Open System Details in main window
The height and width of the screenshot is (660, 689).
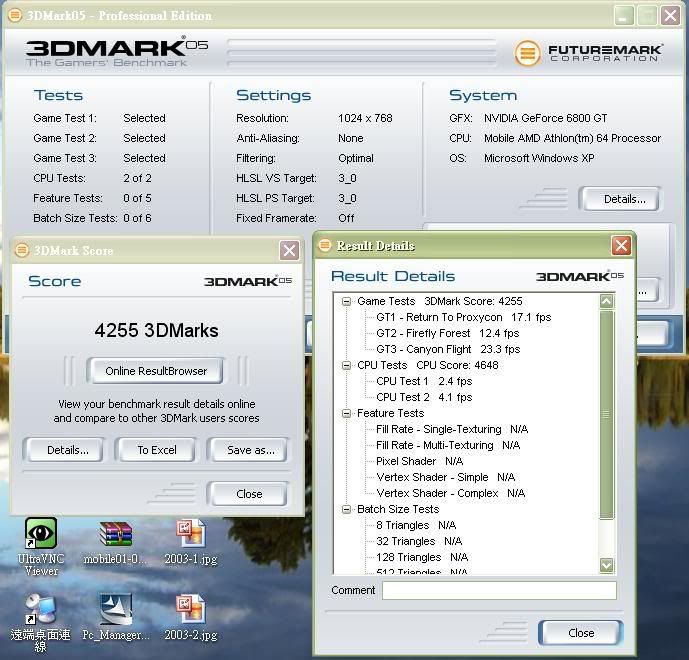click(x=619, y=199)
